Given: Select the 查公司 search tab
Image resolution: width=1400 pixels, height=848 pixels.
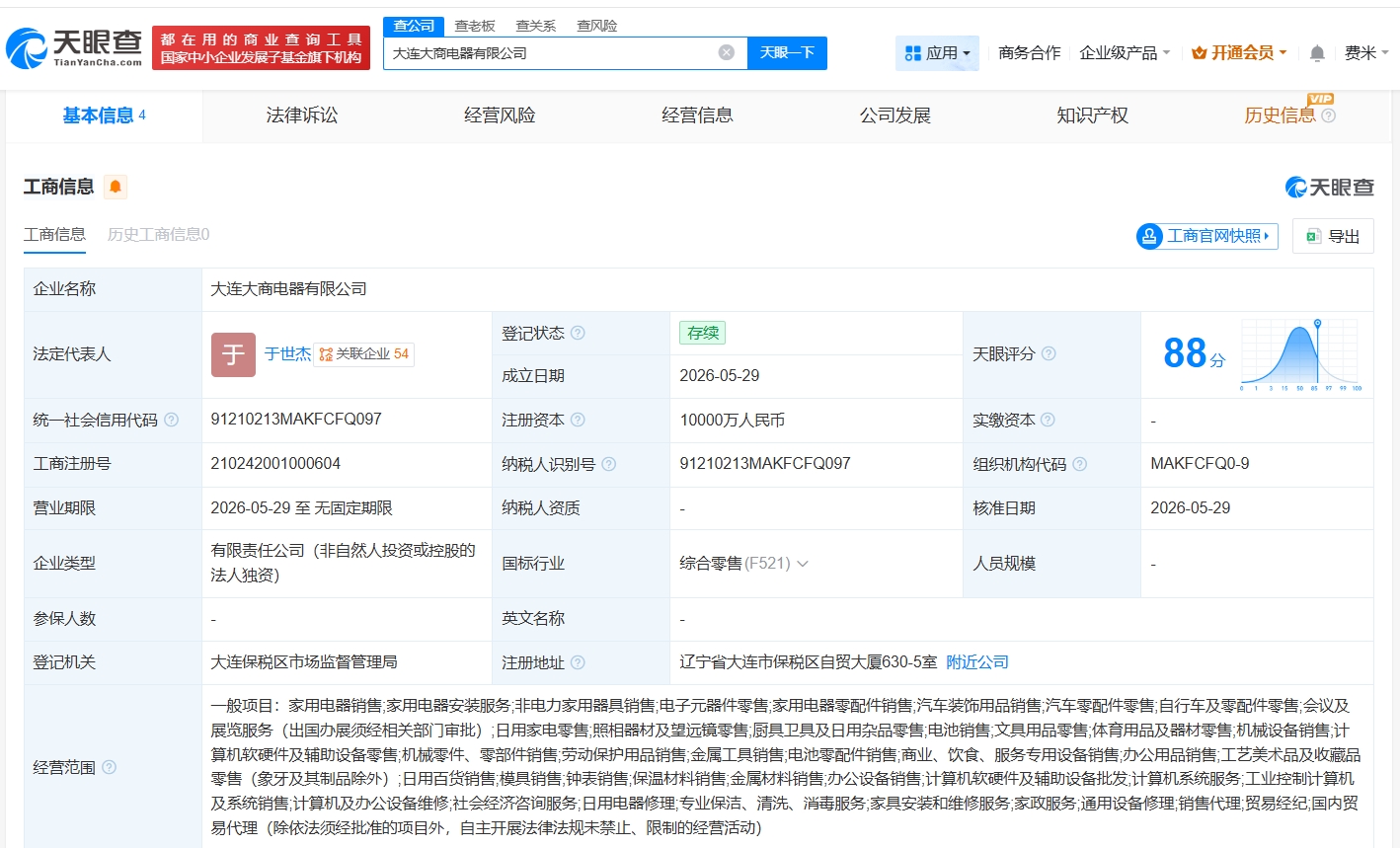Looking at the screenshot, I should click(x=414, y=26).
